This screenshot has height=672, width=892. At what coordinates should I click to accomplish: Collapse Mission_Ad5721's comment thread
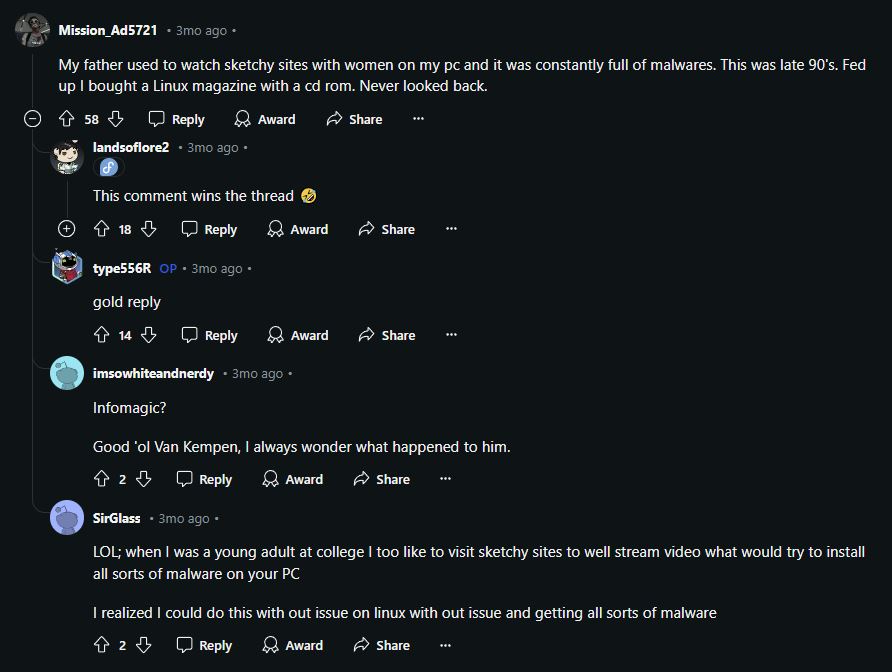coord(33,119)
